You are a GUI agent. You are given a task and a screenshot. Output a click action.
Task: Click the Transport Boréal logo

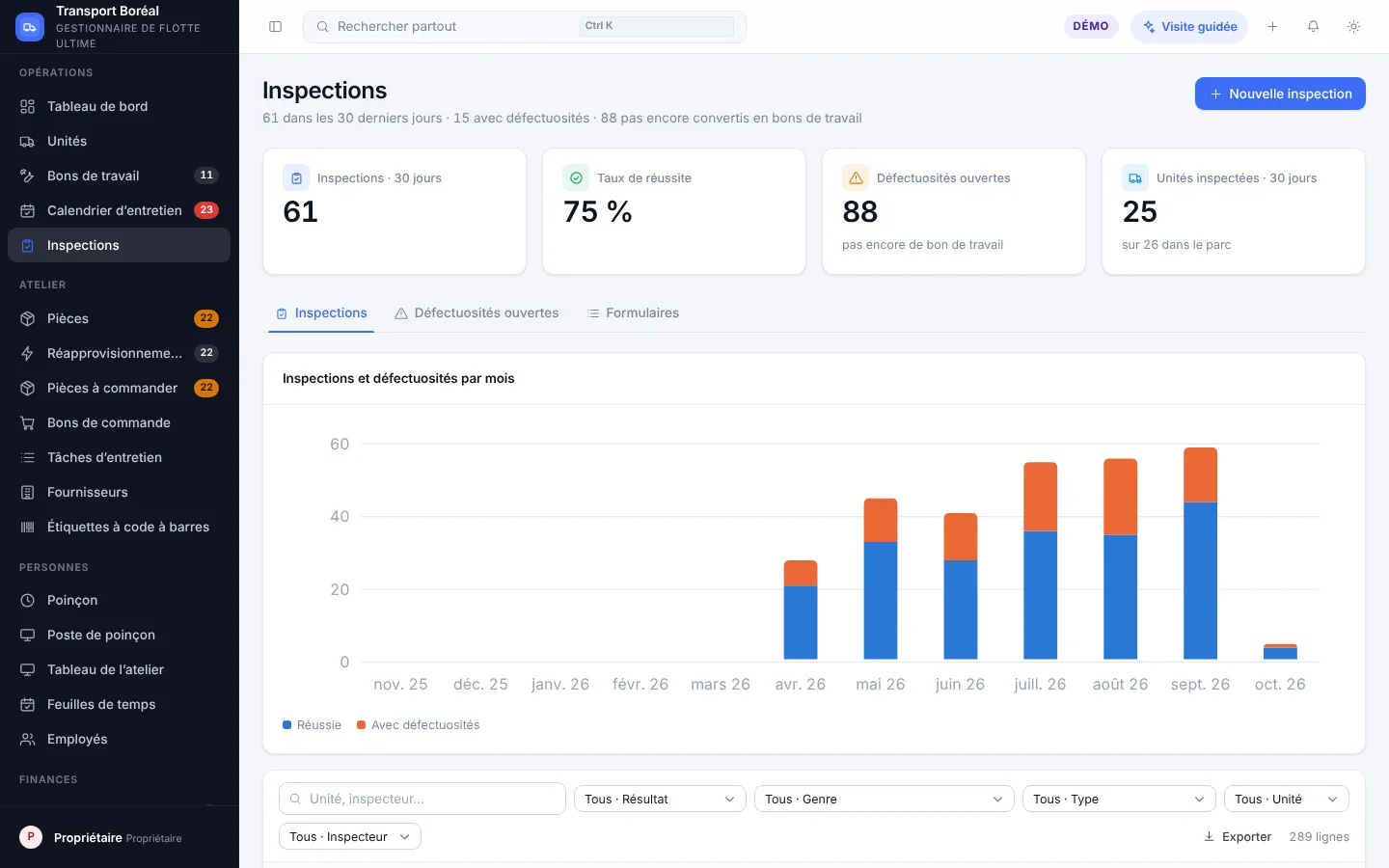[30, 27]
